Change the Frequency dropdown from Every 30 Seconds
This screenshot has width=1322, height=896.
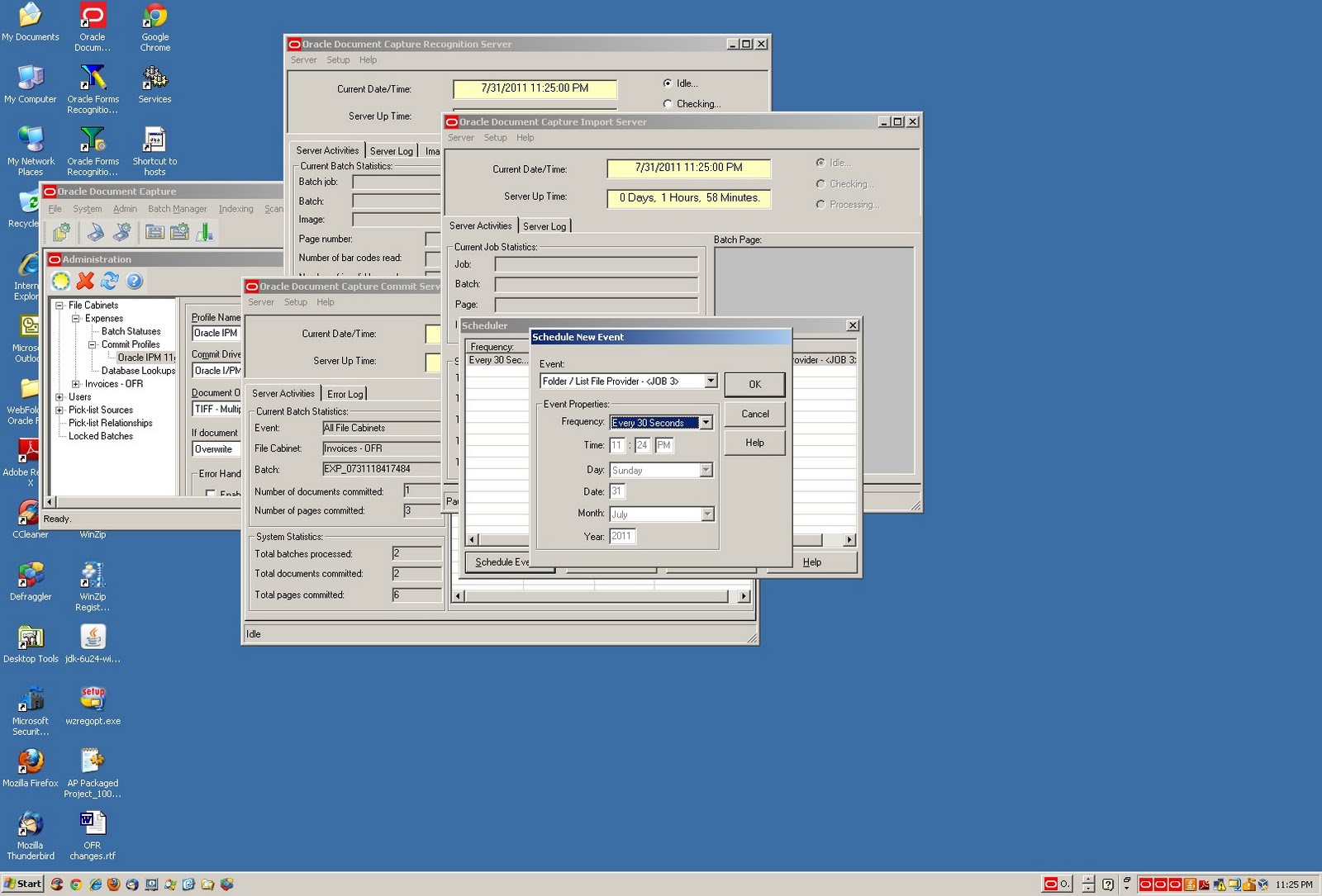tap(706, 422)
